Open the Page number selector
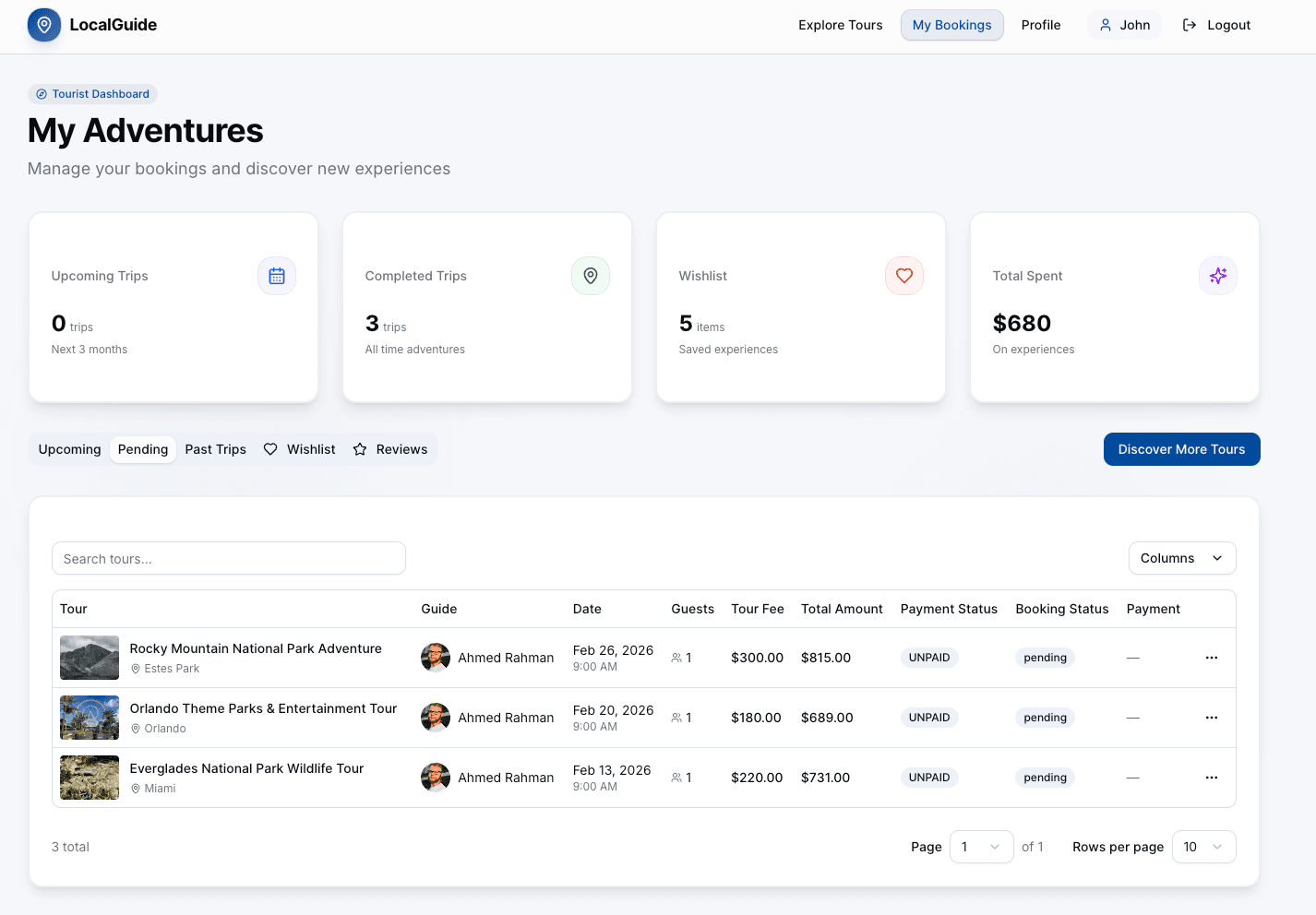Viewport: 1316px width, 915px height. click(x=981, y=846)
